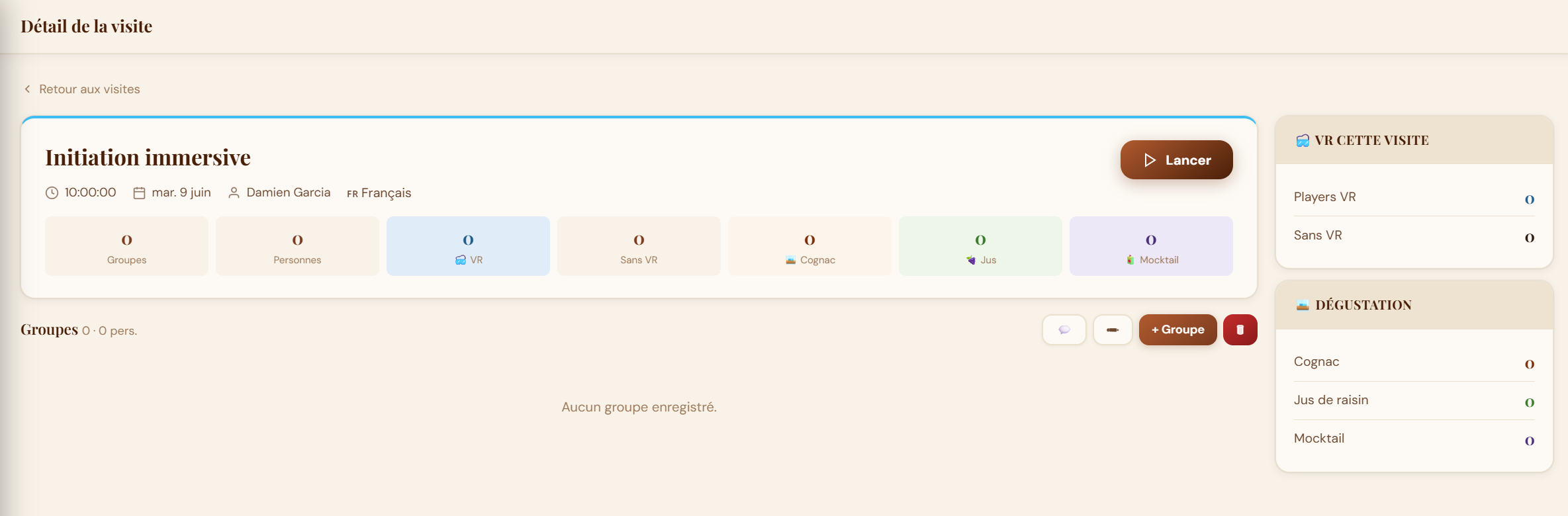Image resolution: width=1568 pixels, height=516 pixels.
Task: Add a new group with + Groupe
Action: tap(1177, 329)
